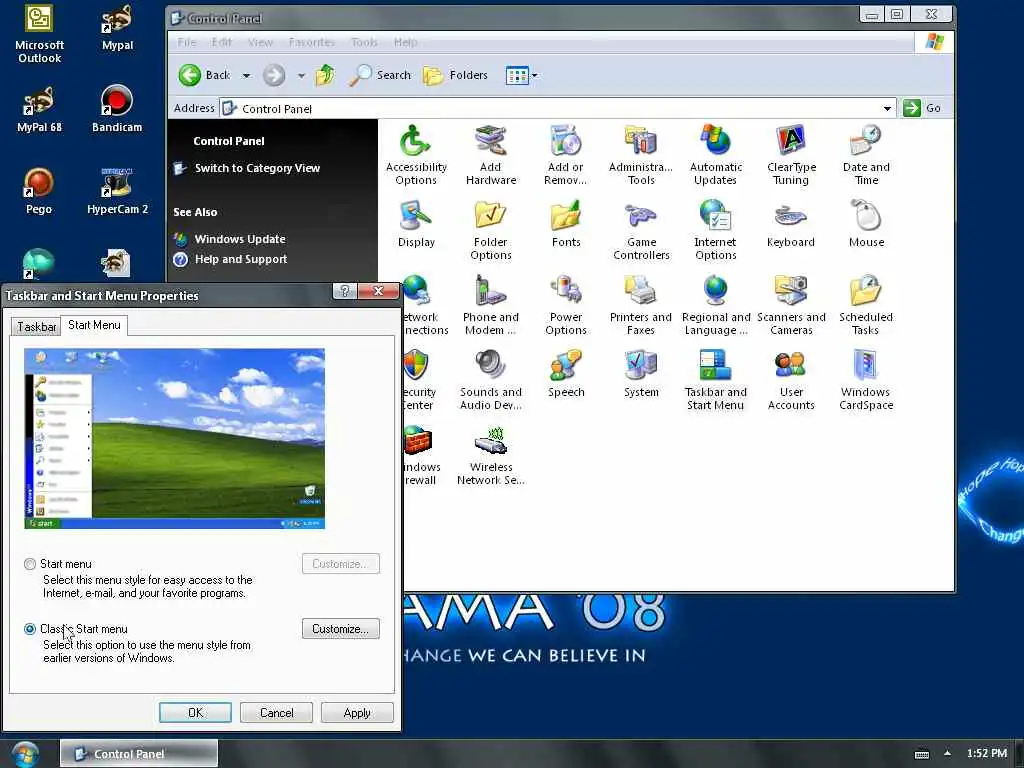Open Printers and Faxes icon
The image size is (1024, 768).
point(641,306)
